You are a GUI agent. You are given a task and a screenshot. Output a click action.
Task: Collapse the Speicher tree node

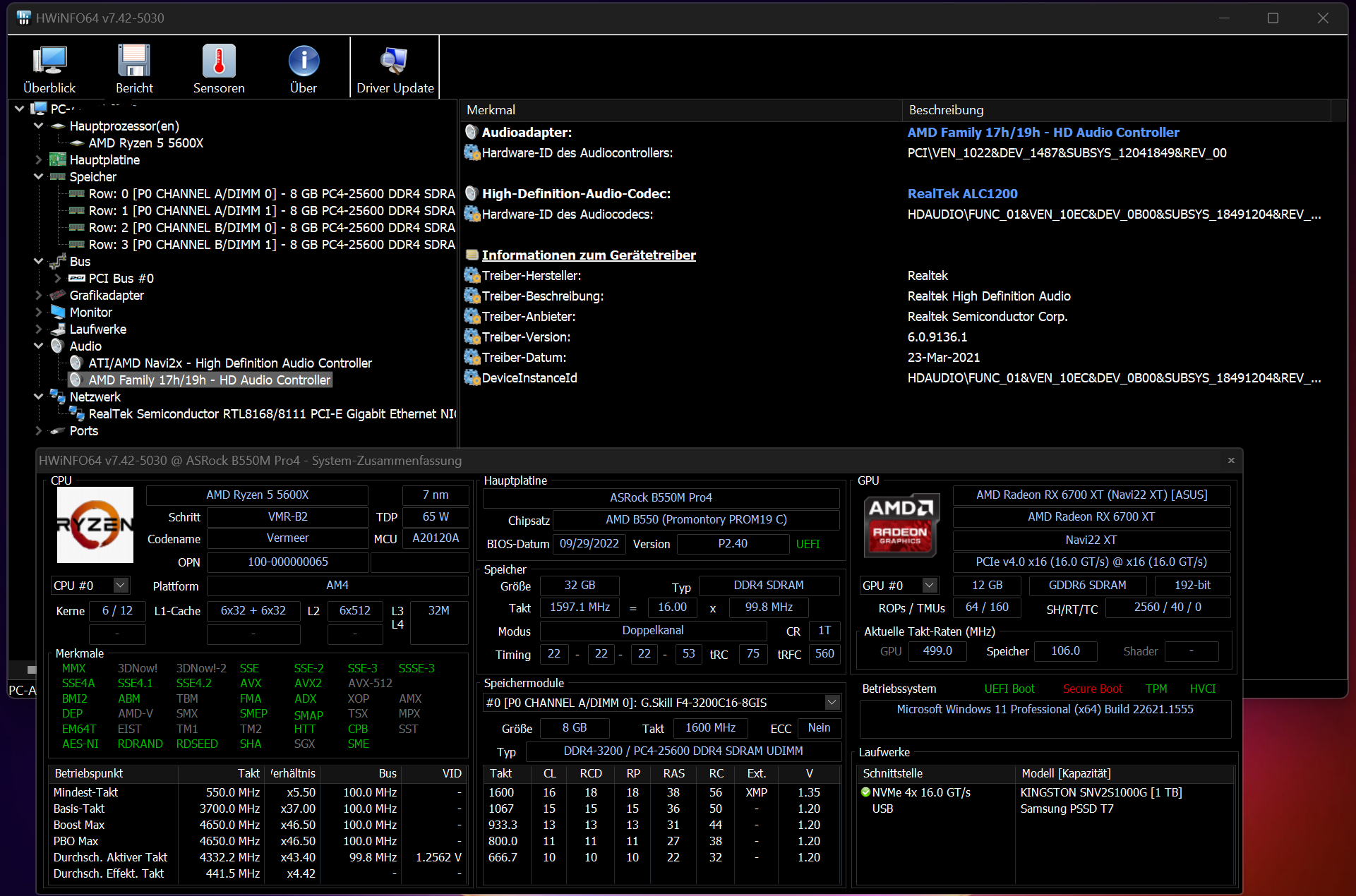point(39,177)
